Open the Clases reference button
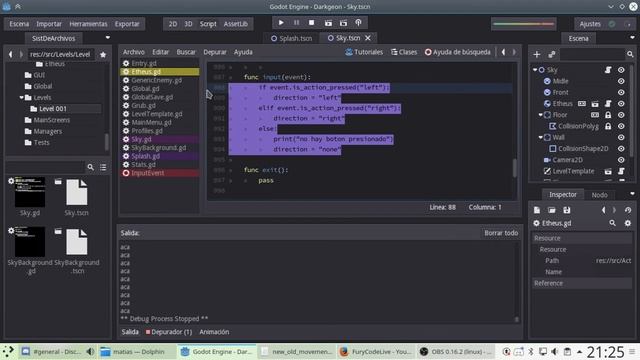This screenshot has width=640, height=360. pos(404,52)
